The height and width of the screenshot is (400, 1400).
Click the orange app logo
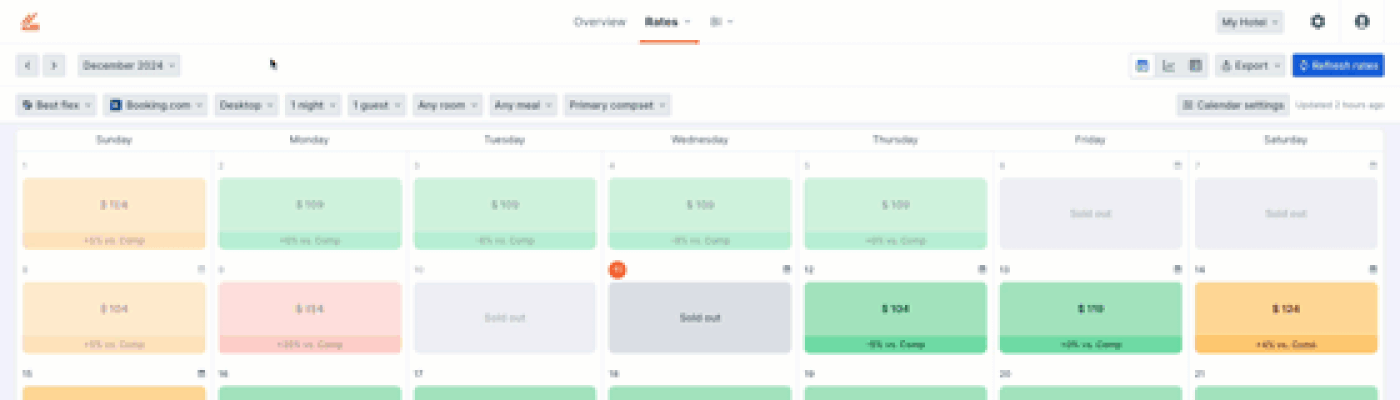point(30,21)
